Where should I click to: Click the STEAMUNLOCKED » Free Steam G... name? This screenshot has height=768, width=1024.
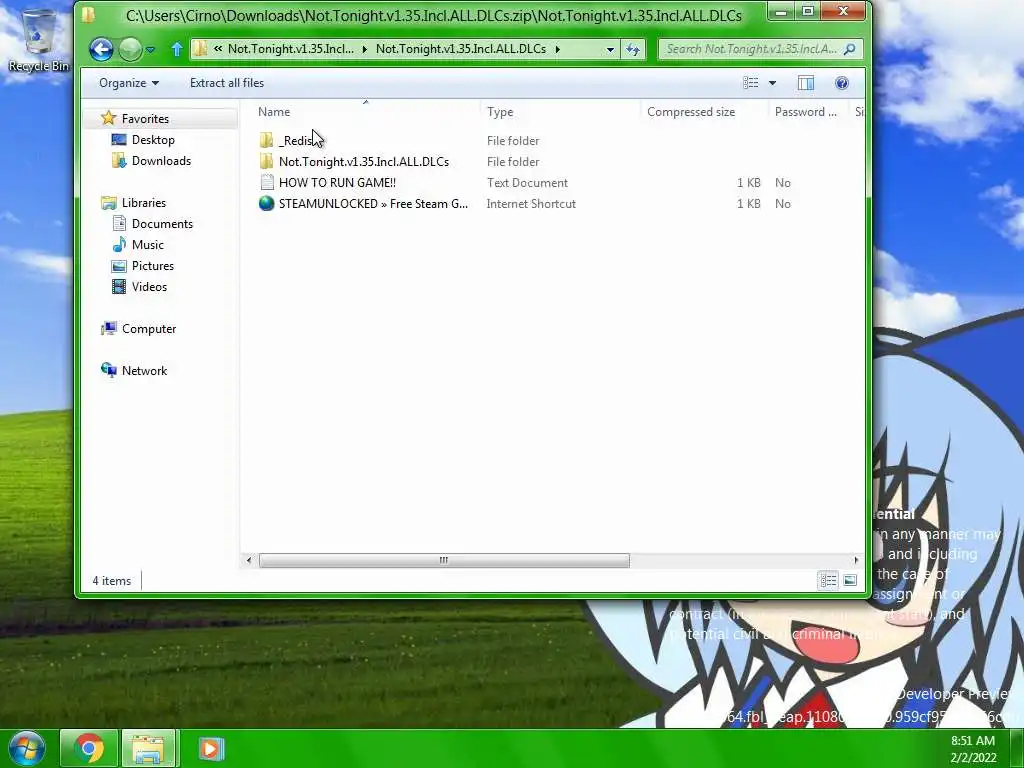pyautogui.click(x=373, y=204)
